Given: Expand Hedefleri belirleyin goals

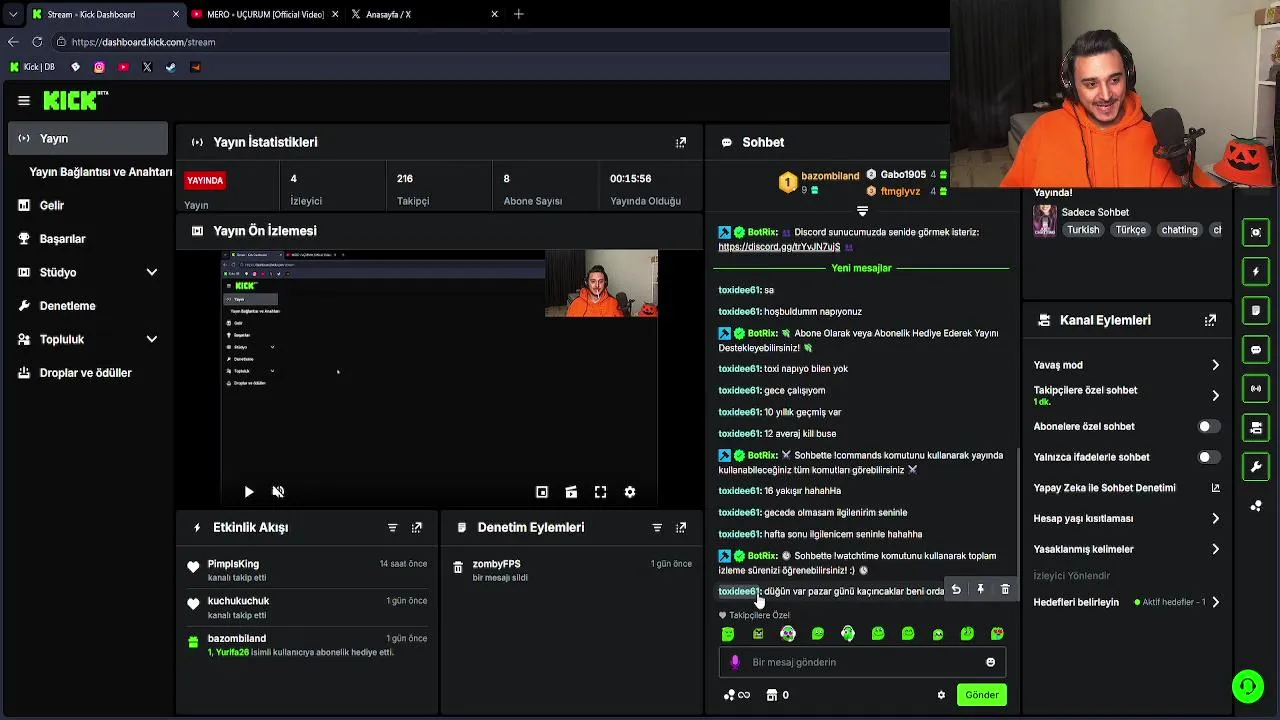Looking at the screenshot, I should coord(1215,602).
